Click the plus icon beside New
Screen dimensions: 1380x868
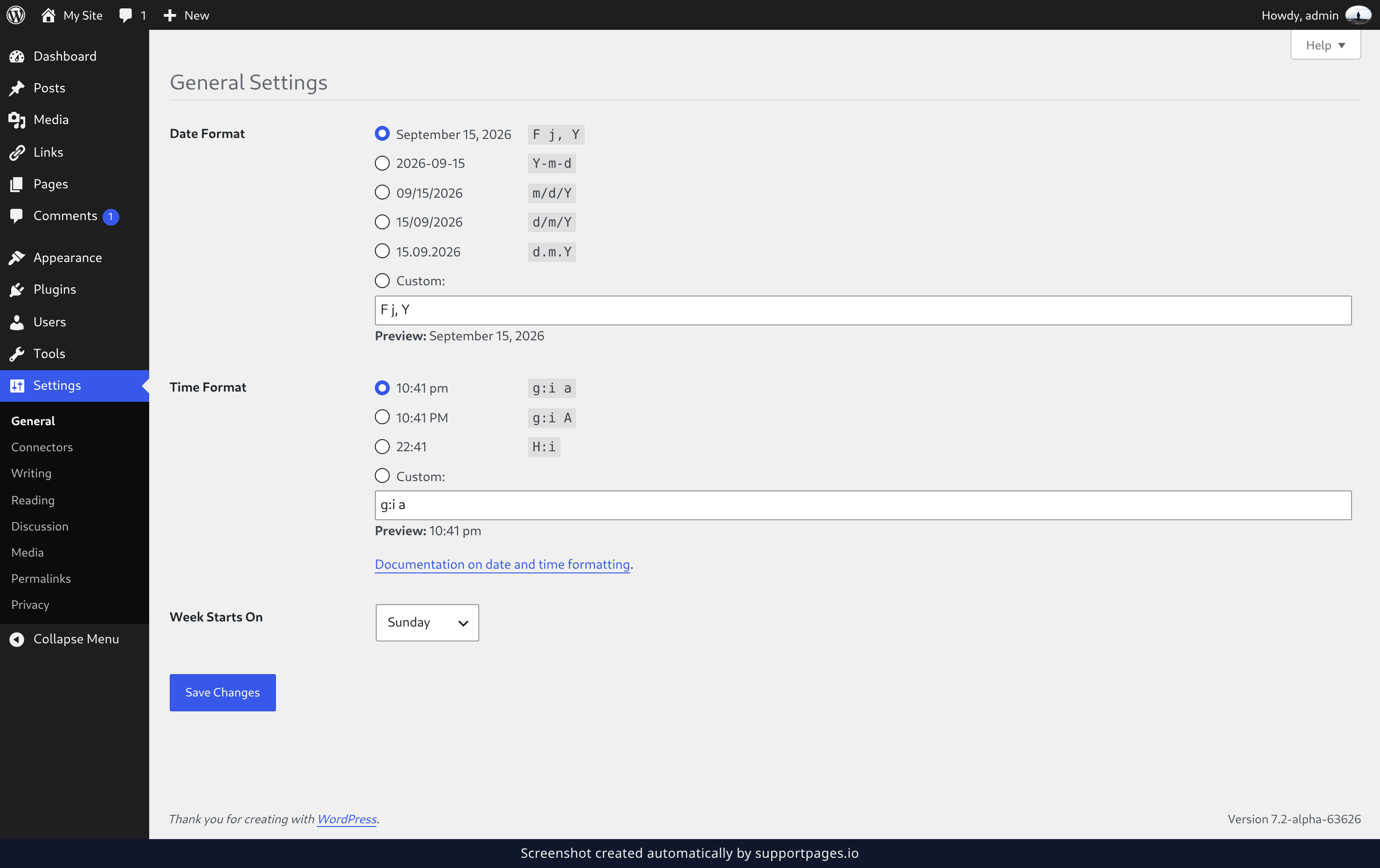(x=170, y=15)
